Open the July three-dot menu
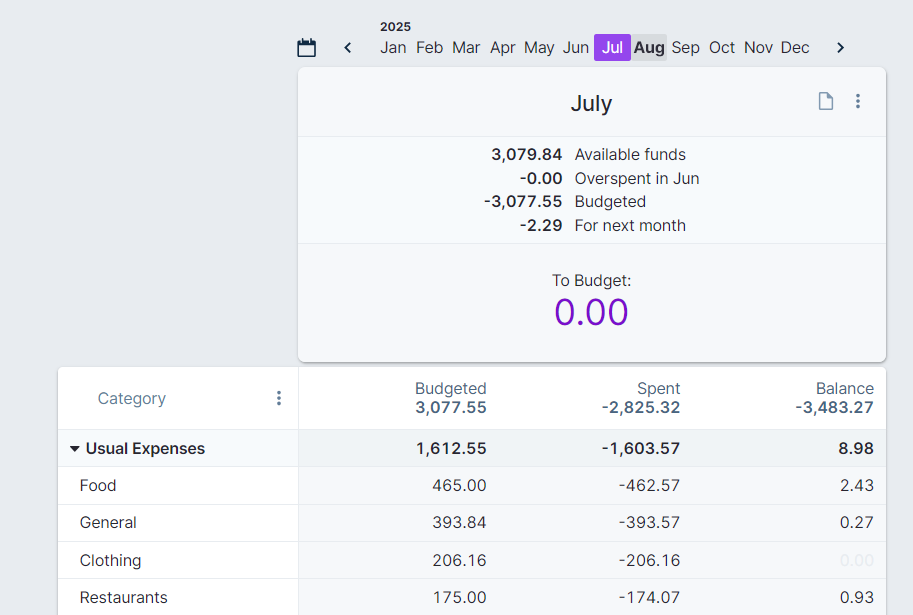 [857, 101]
